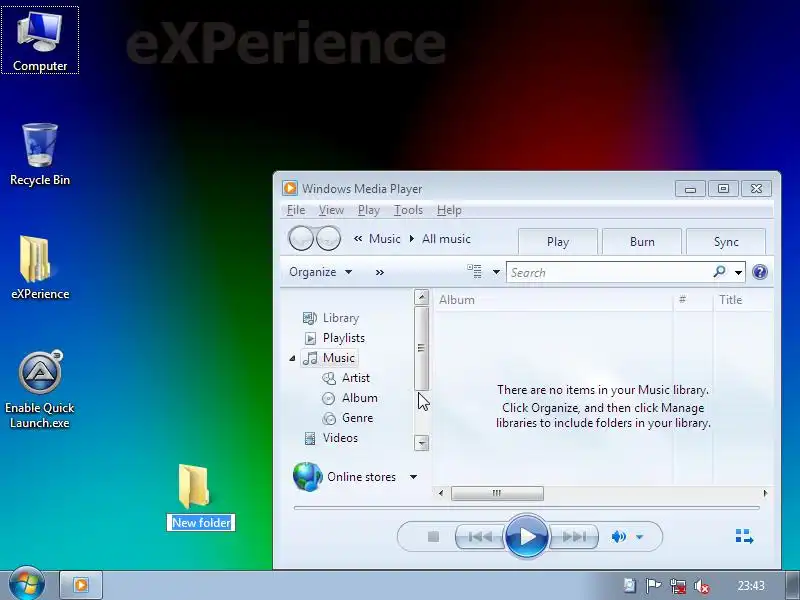Click the Windows Media Player title icon
The height and width of the screenshot is (600, 800).
click(290, 188)
